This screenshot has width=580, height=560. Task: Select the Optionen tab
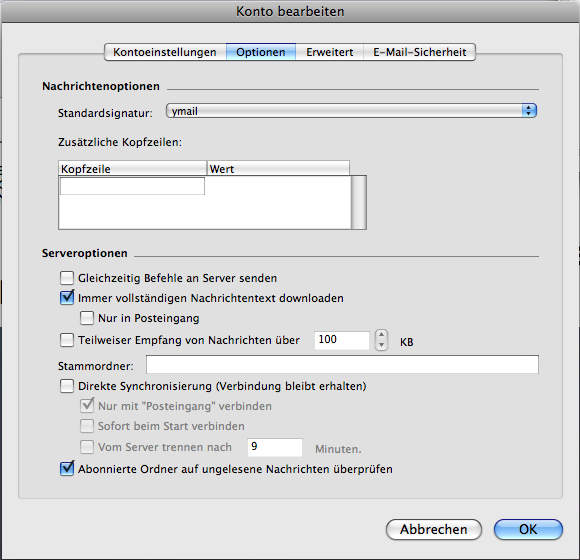point(261,52)
